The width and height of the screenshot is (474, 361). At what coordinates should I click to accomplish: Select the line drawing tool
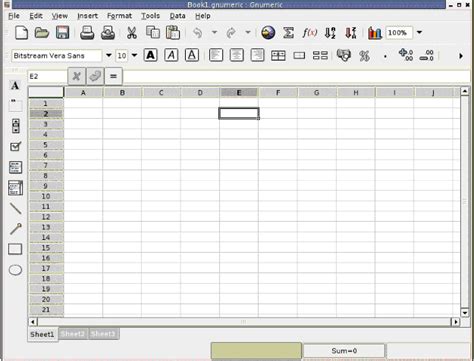[15, 208]
